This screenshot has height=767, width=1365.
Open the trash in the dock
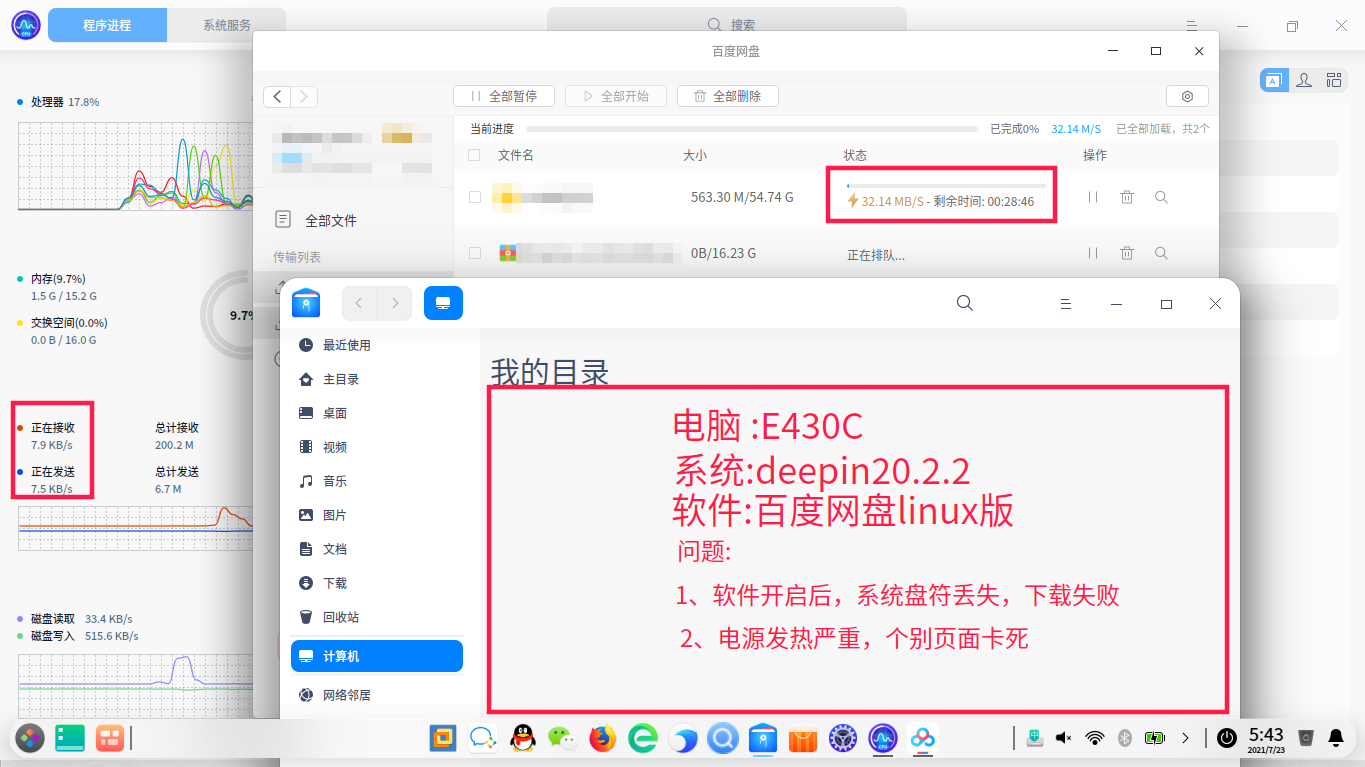point(1305,738)
